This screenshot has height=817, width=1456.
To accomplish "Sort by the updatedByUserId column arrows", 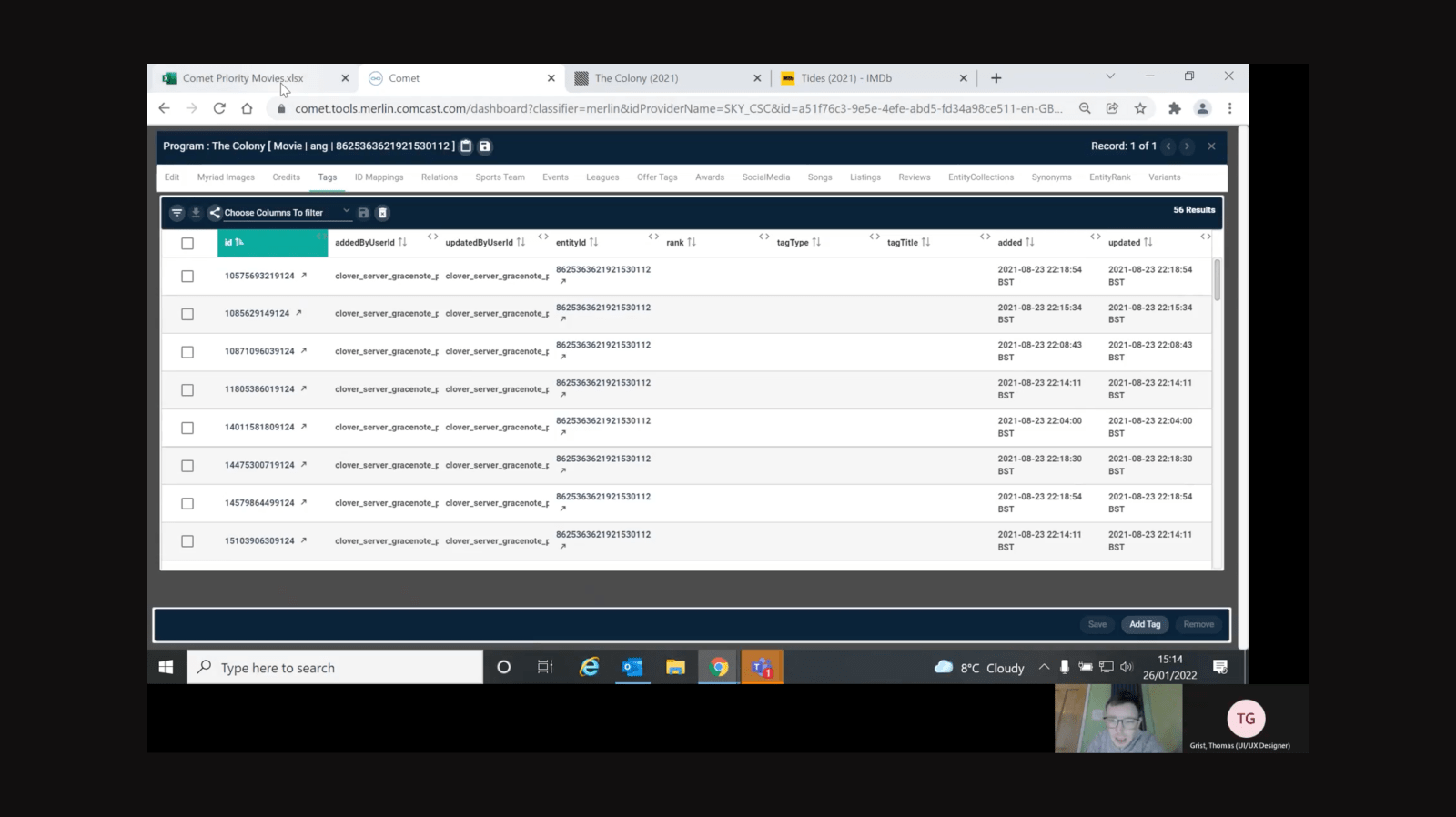I will point(521,242).
